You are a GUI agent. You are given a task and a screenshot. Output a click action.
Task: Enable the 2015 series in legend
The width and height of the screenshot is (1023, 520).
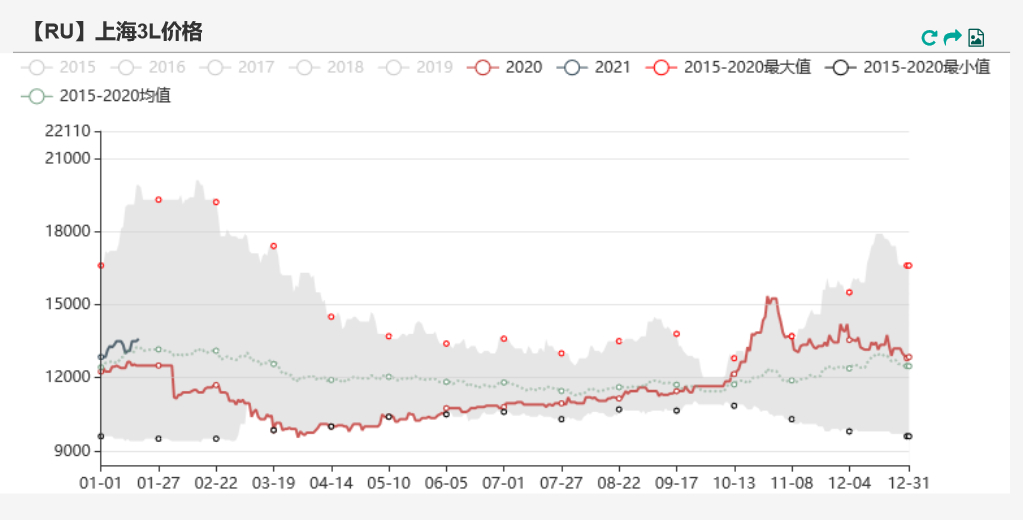58,67
